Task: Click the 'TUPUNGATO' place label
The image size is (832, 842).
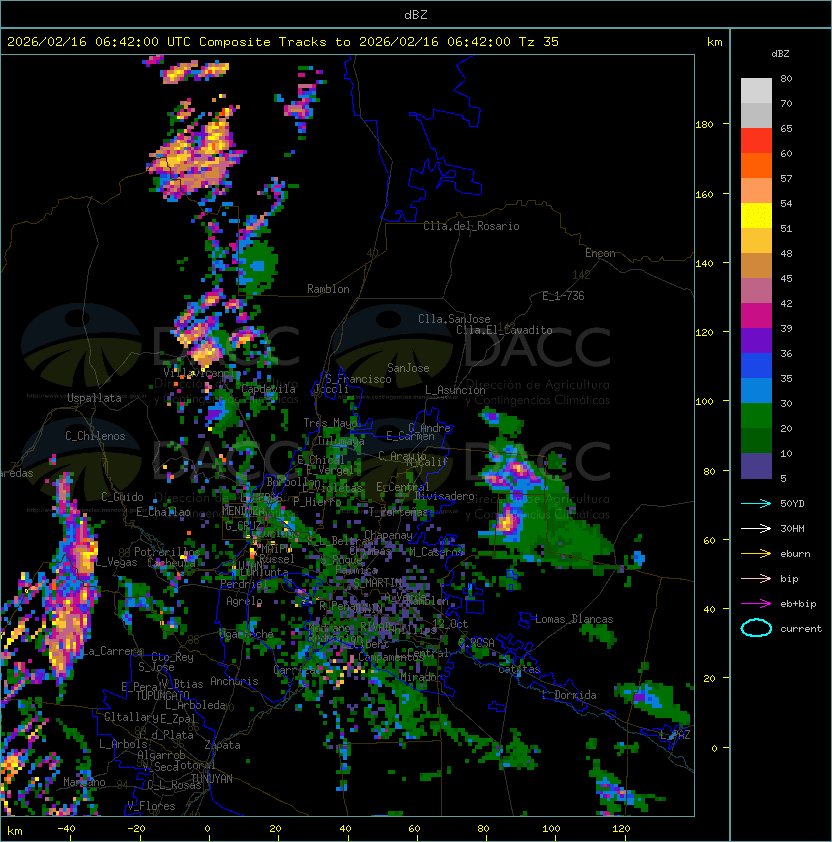Action: (x=162, y=695)
